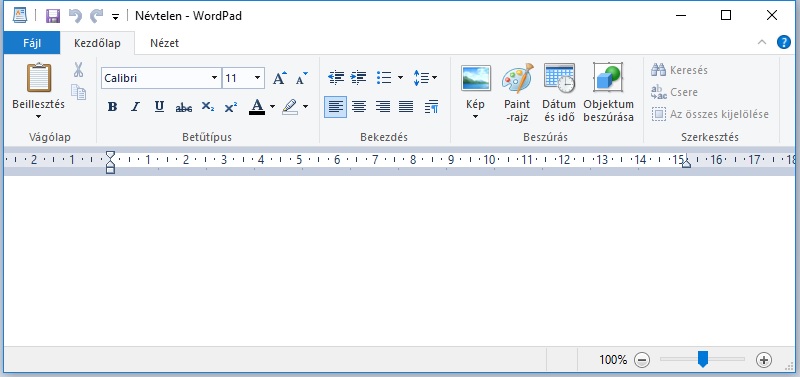This screenshot has height=377, width=800.
Task: Click the Keresés button
Action: (680, 70)
